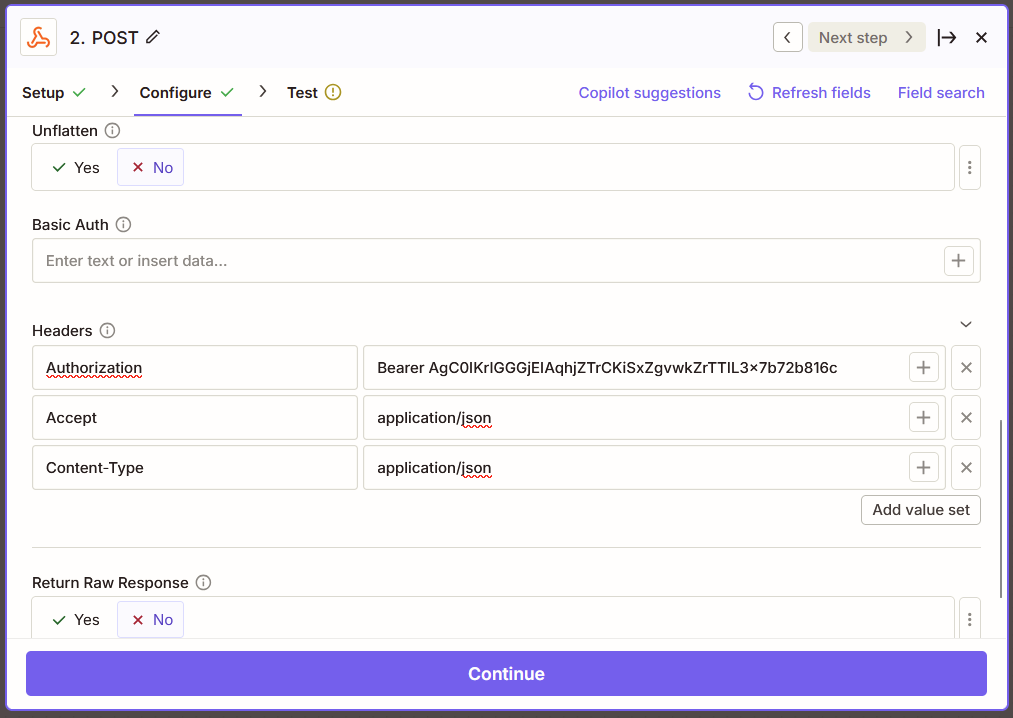Collapse the Headers section chevron
This screenshot has width=1013, height=718.
pos(966,324)
